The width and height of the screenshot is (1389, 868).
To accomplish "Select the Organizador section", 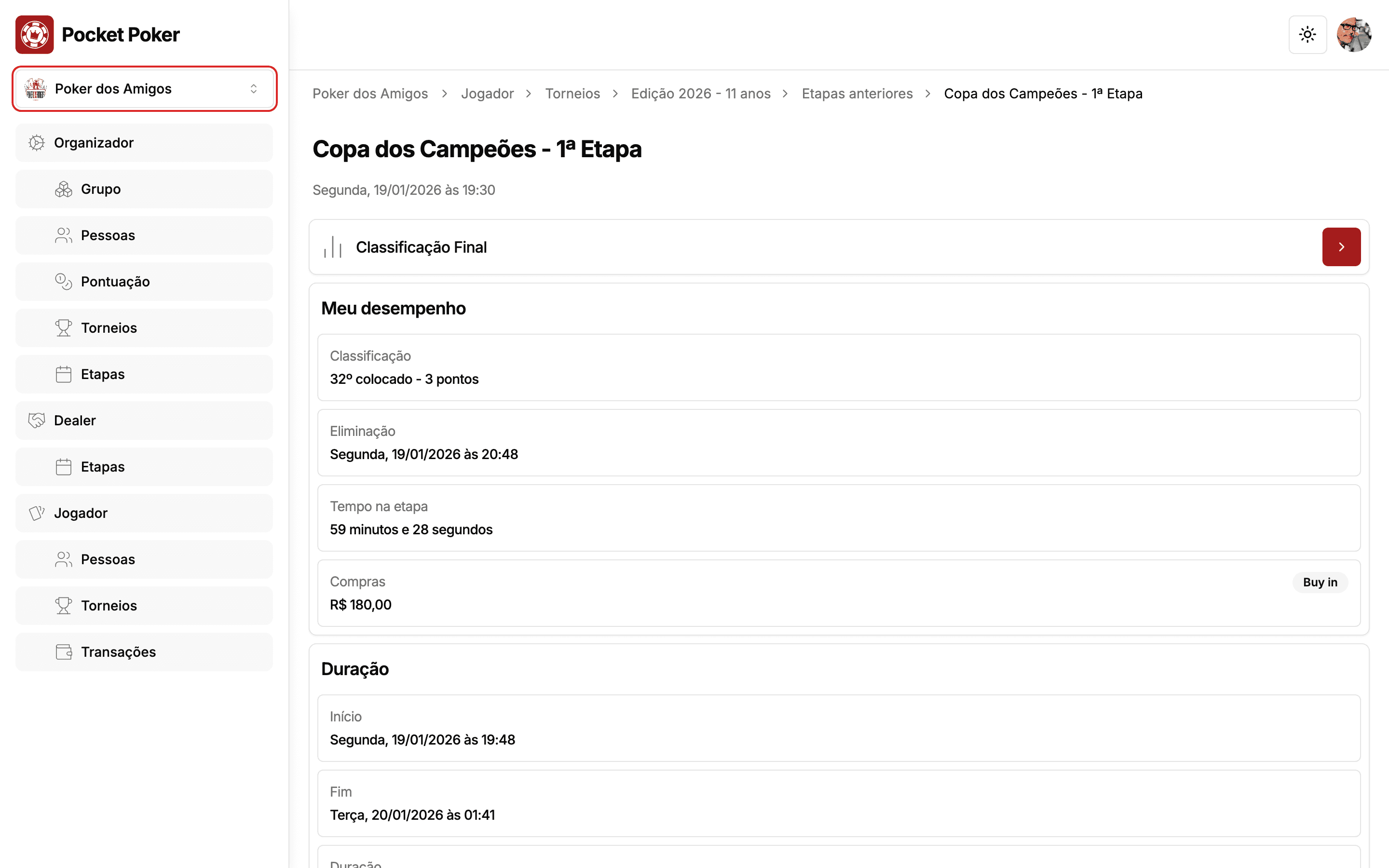I will 144,143.
